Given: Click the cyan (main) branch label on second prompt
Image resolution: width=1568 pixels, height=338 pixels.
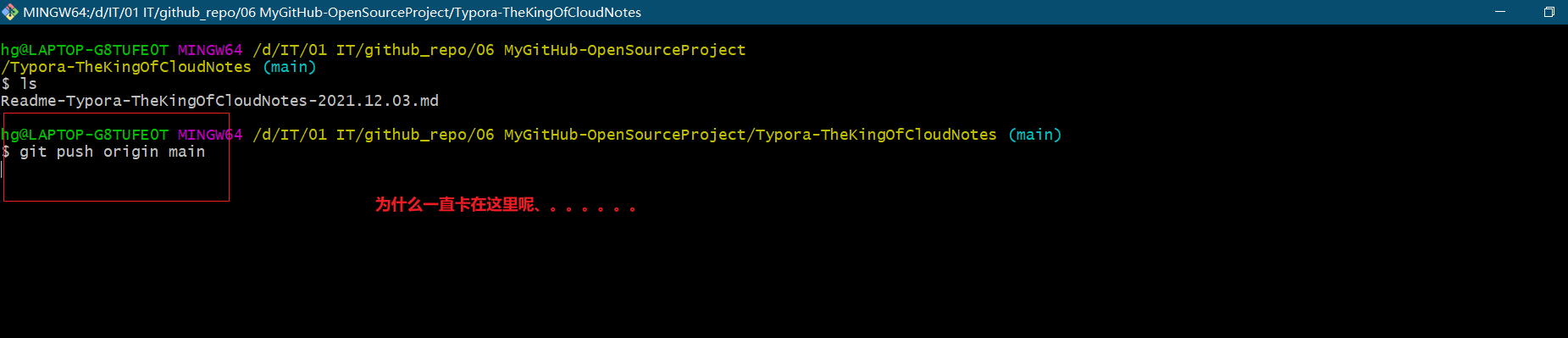Looking at the screenshot, I should (x=1034, y=135).
